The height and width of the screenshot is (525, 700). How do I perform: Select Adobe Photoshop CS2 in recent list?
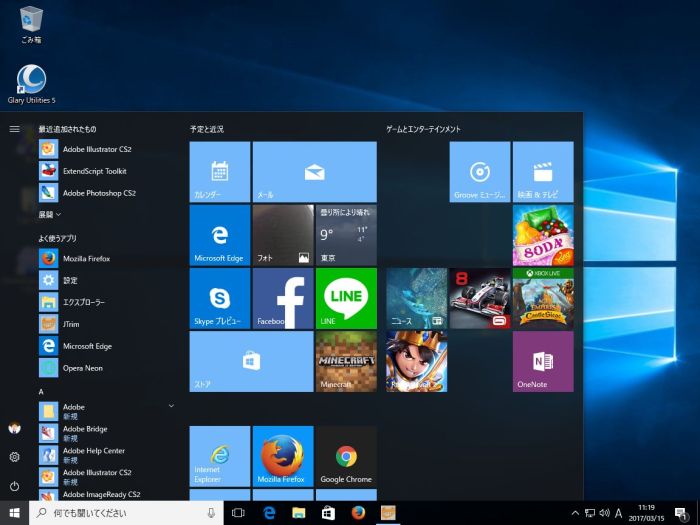click(x=98, y=193)
